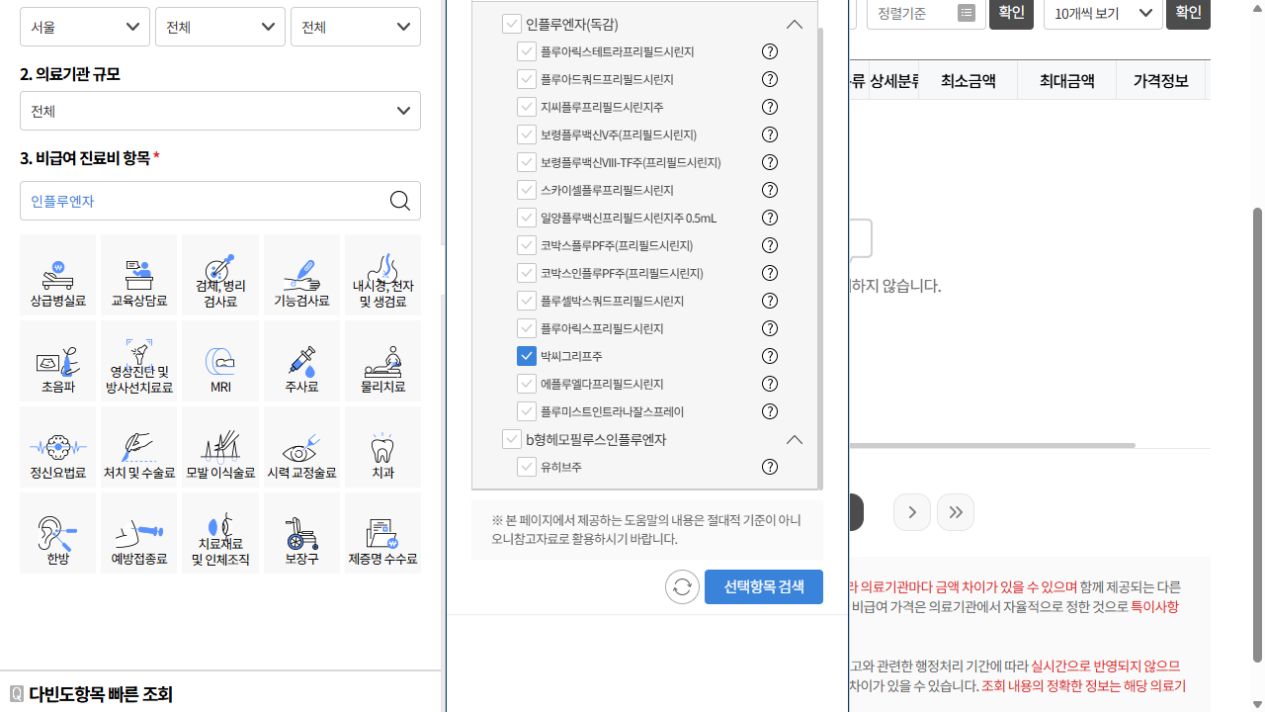Open the help icon for 지씨플루프리필드시린지주

pos(770,106)
